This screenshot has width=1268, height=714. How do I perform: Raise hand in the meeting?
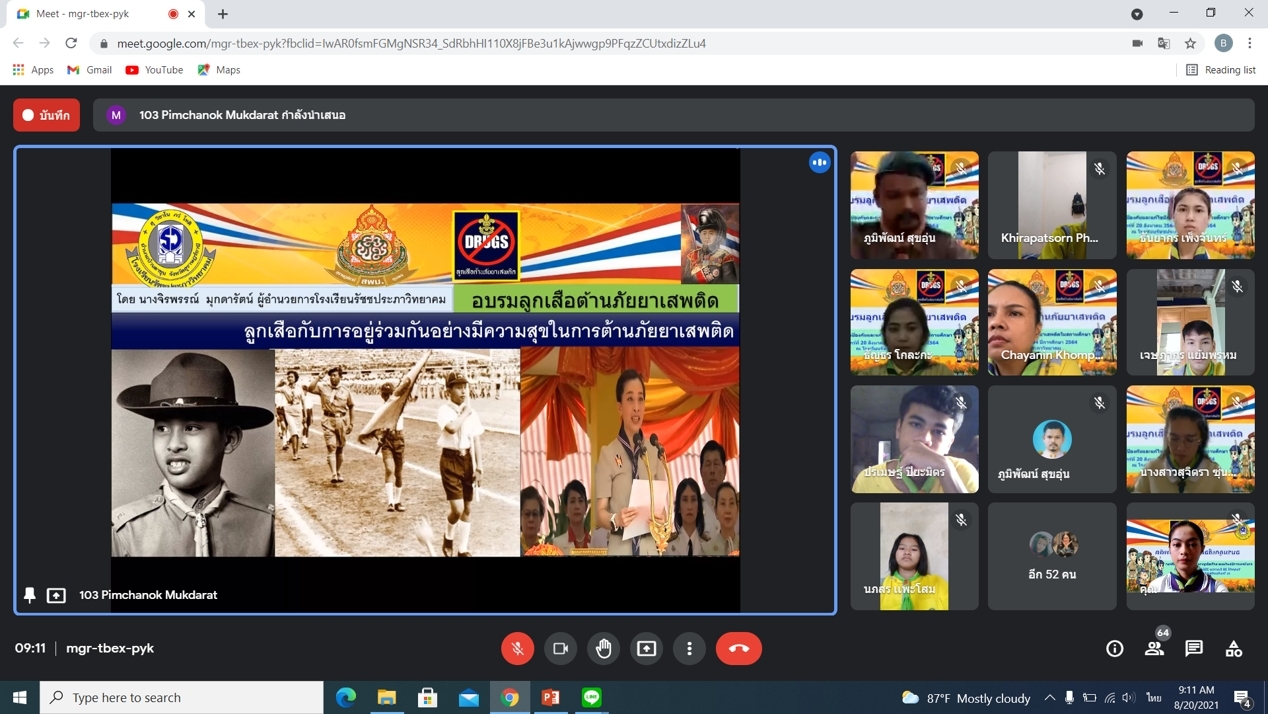[x=603, y=648]
